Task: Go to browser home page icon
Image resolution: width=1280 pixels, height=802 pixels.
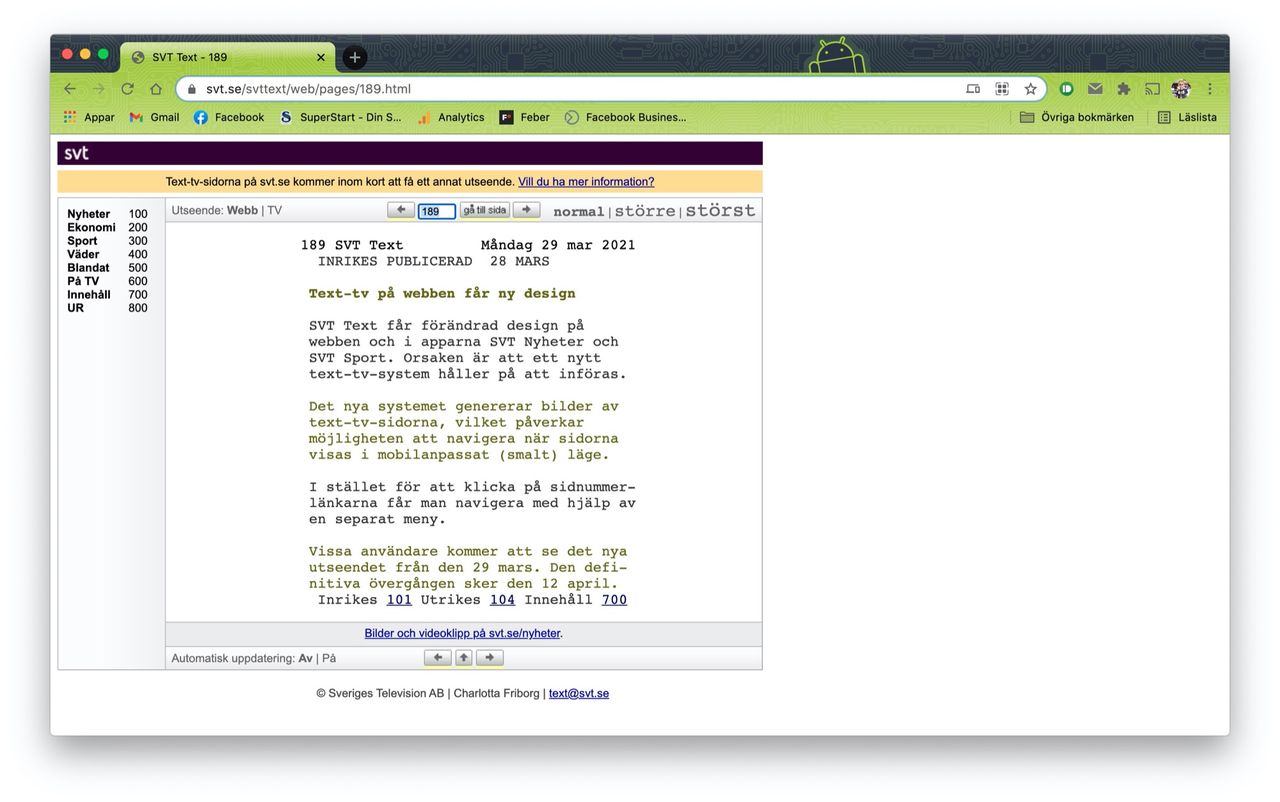Action: pos(156,89)
